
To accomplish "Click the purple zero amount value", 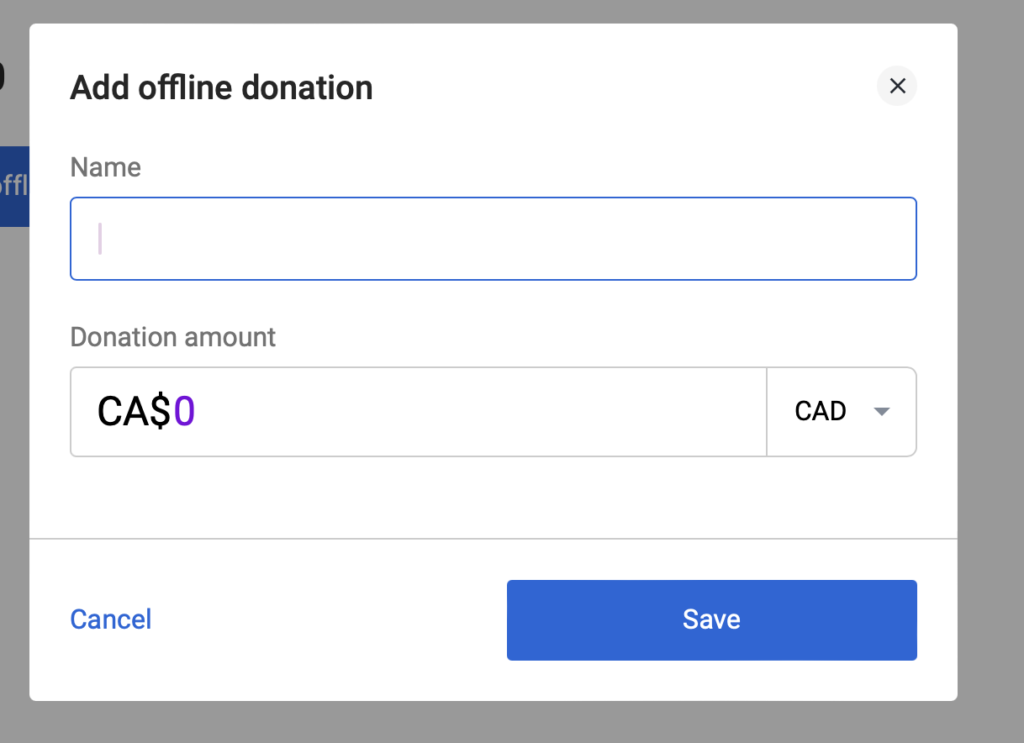I will [184, 412].
